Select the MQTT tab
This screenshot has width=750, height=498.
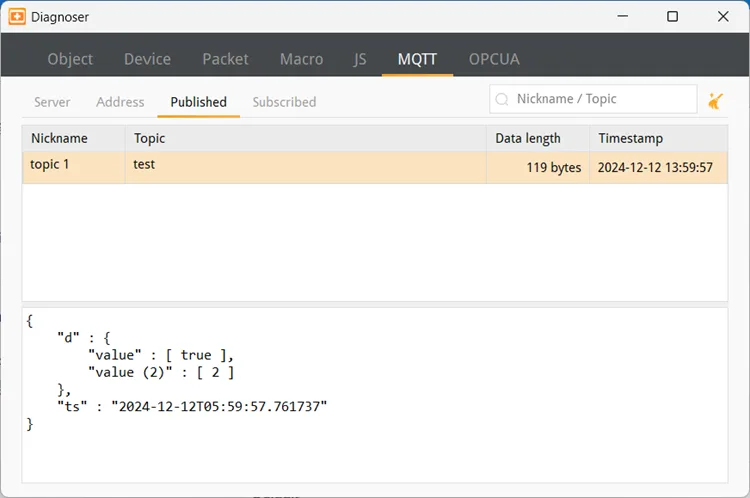coord(417,59)
